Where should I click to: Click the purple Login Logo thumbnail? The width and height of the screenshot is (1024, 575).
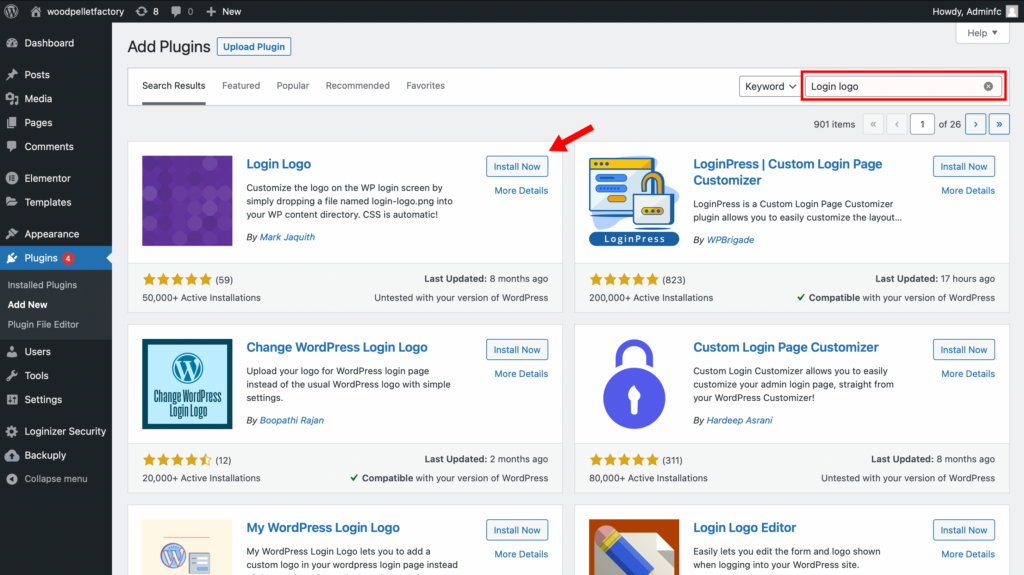tap(187, 201)
